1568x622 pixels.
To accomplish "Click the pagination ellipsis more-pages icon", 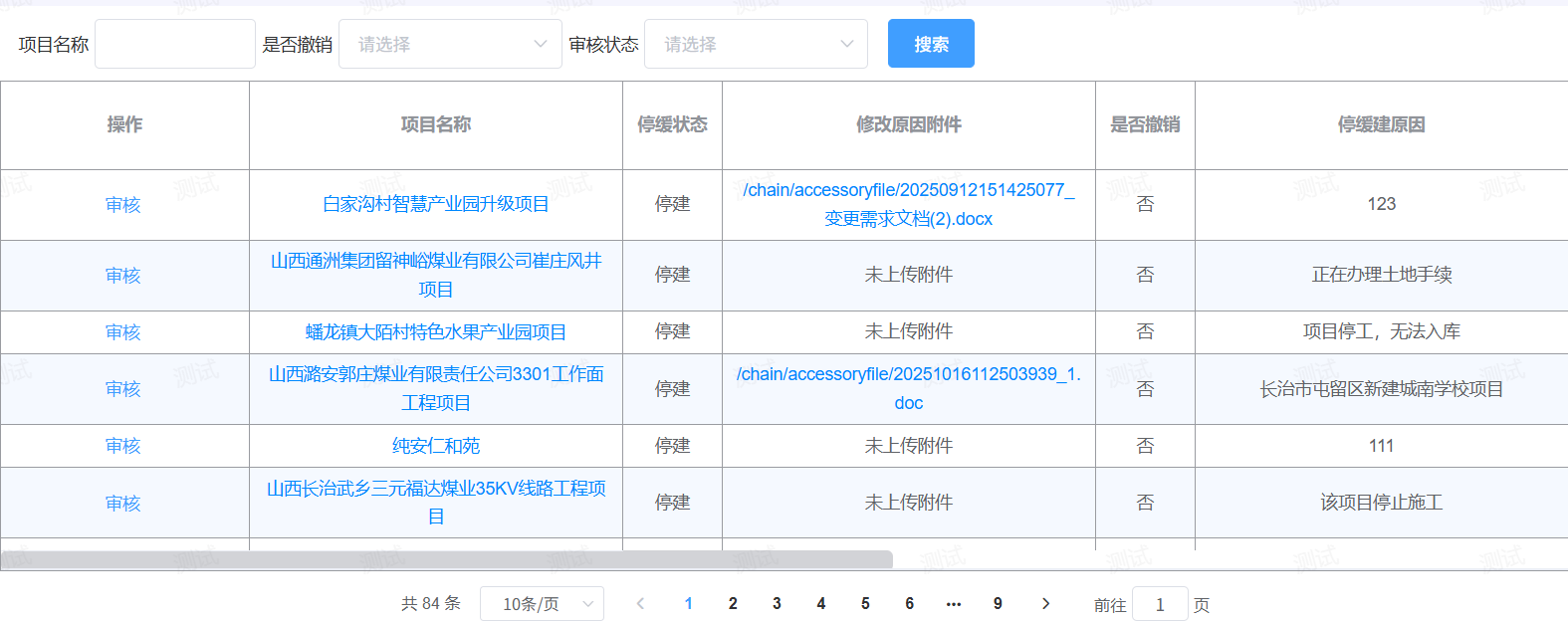I will 954,603.
